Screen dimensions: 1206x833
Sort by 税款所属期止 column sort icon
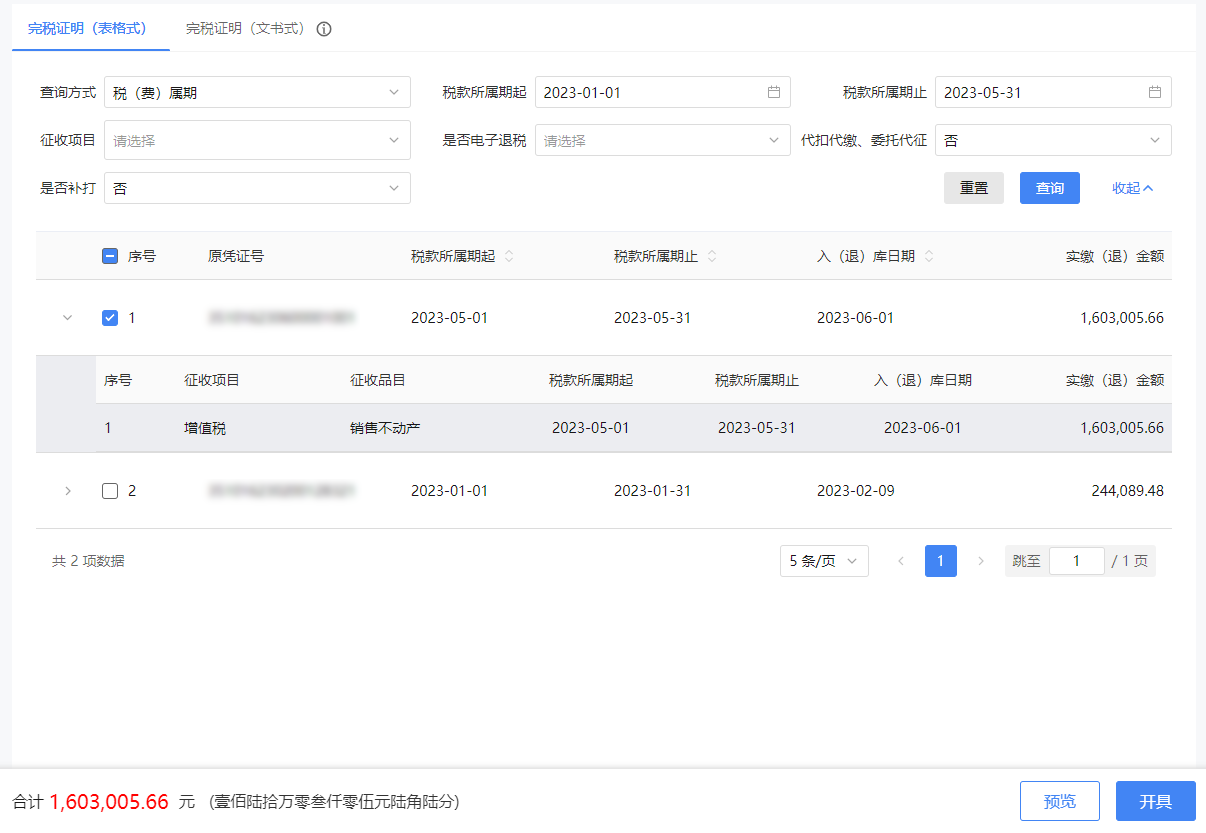coord(712,256)
